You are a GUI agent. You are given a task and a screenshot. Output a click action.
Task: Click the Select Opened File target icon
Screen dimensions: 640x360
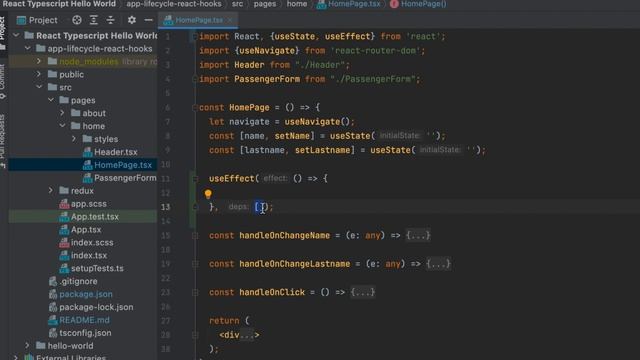tap(77, 20)
